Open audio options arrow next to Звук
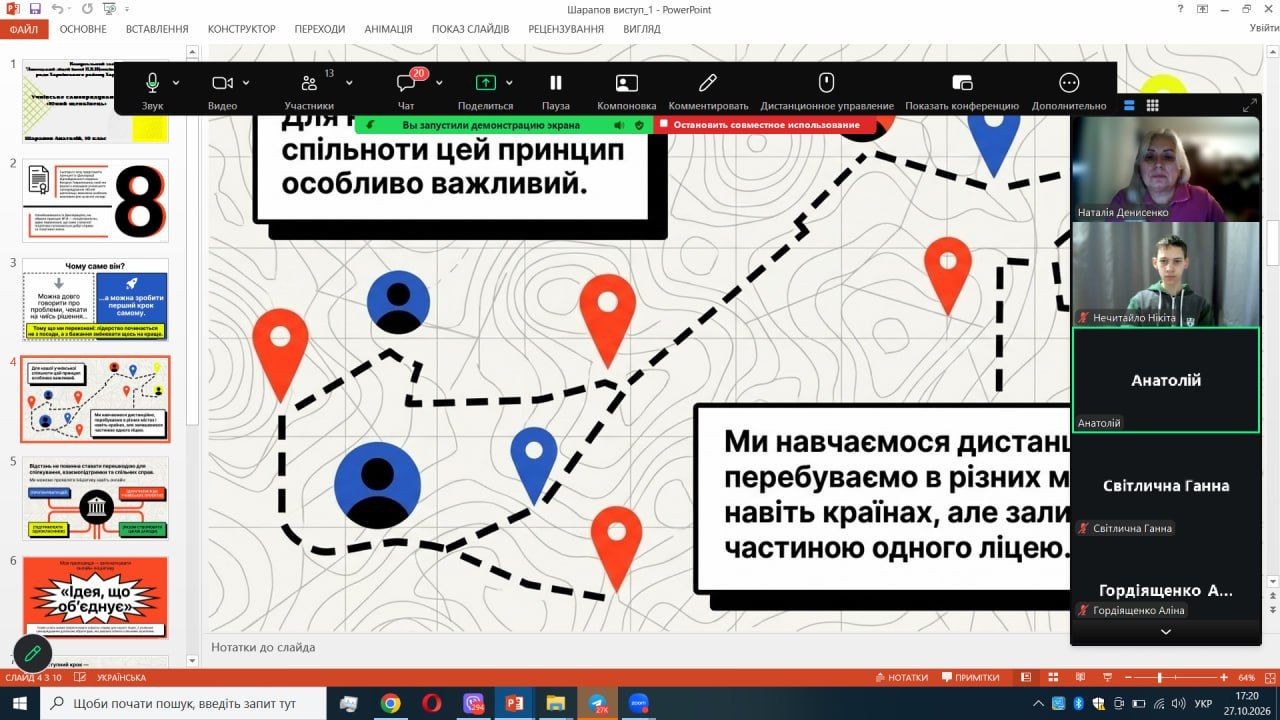The height and width of the screenshot is (720, 1280). pos(177,83)
